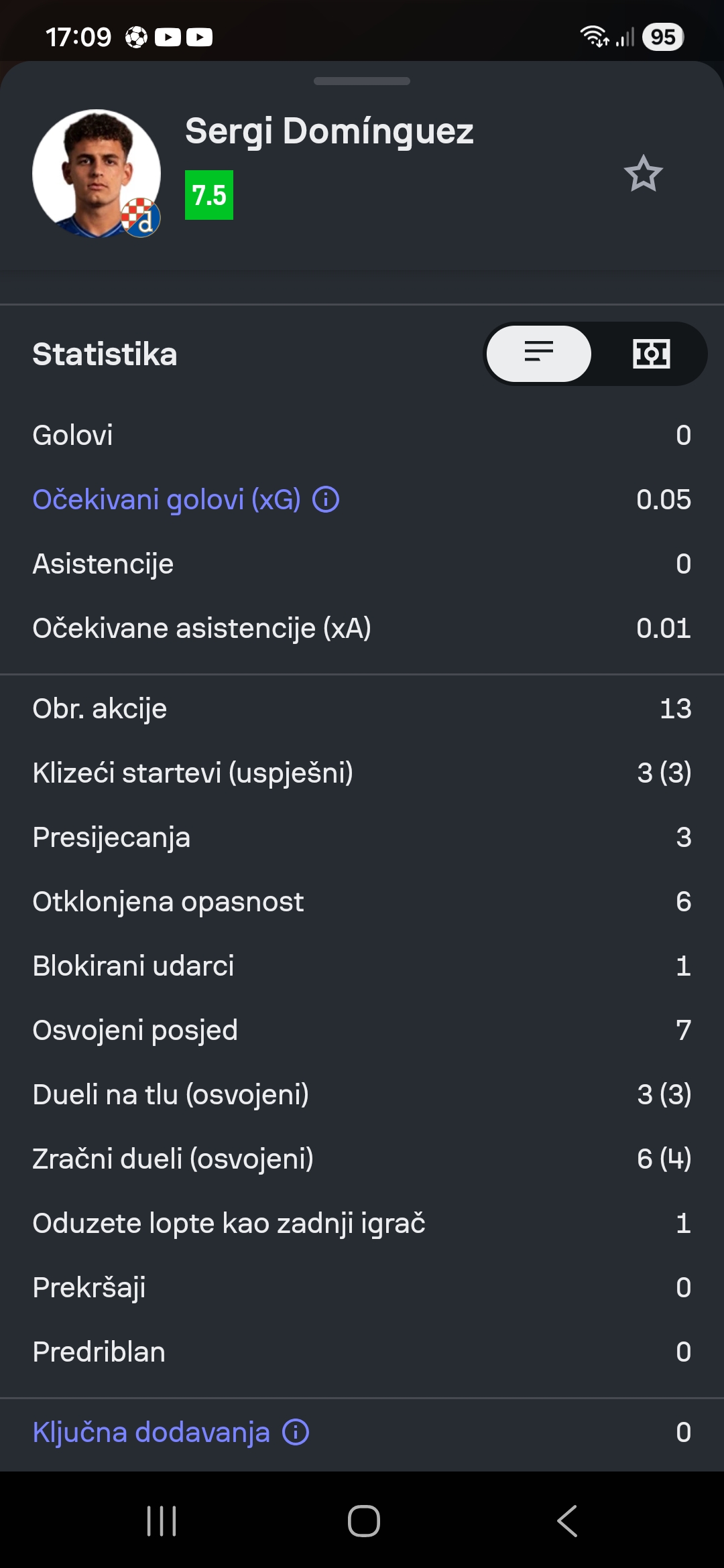Tap the Sergi Domínguez name heading
Viewport: 724px width, 1568px height.
tap(329, 131)
